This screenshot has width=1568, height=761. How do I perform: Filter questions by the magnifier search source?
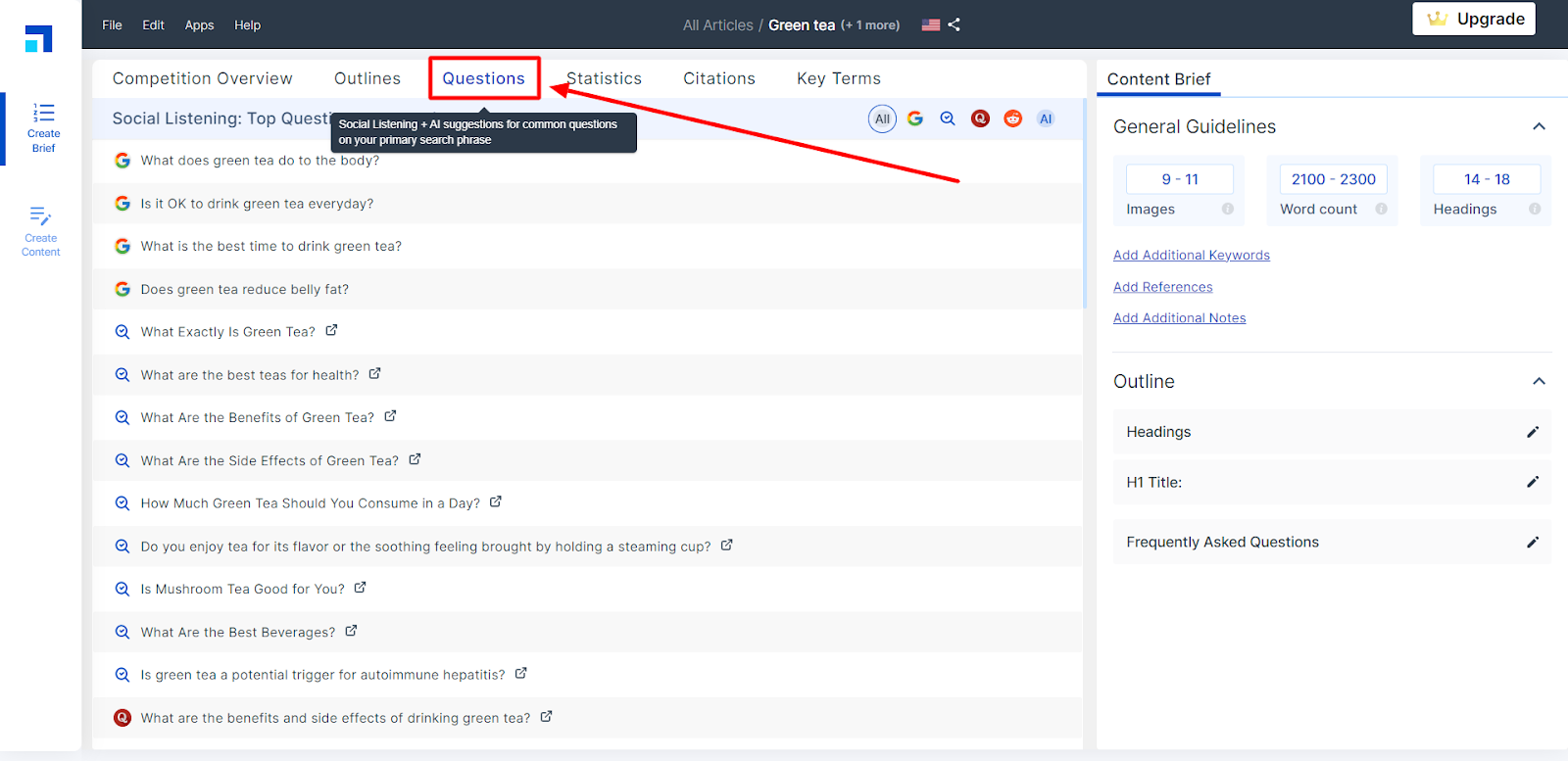coord(948,119)
